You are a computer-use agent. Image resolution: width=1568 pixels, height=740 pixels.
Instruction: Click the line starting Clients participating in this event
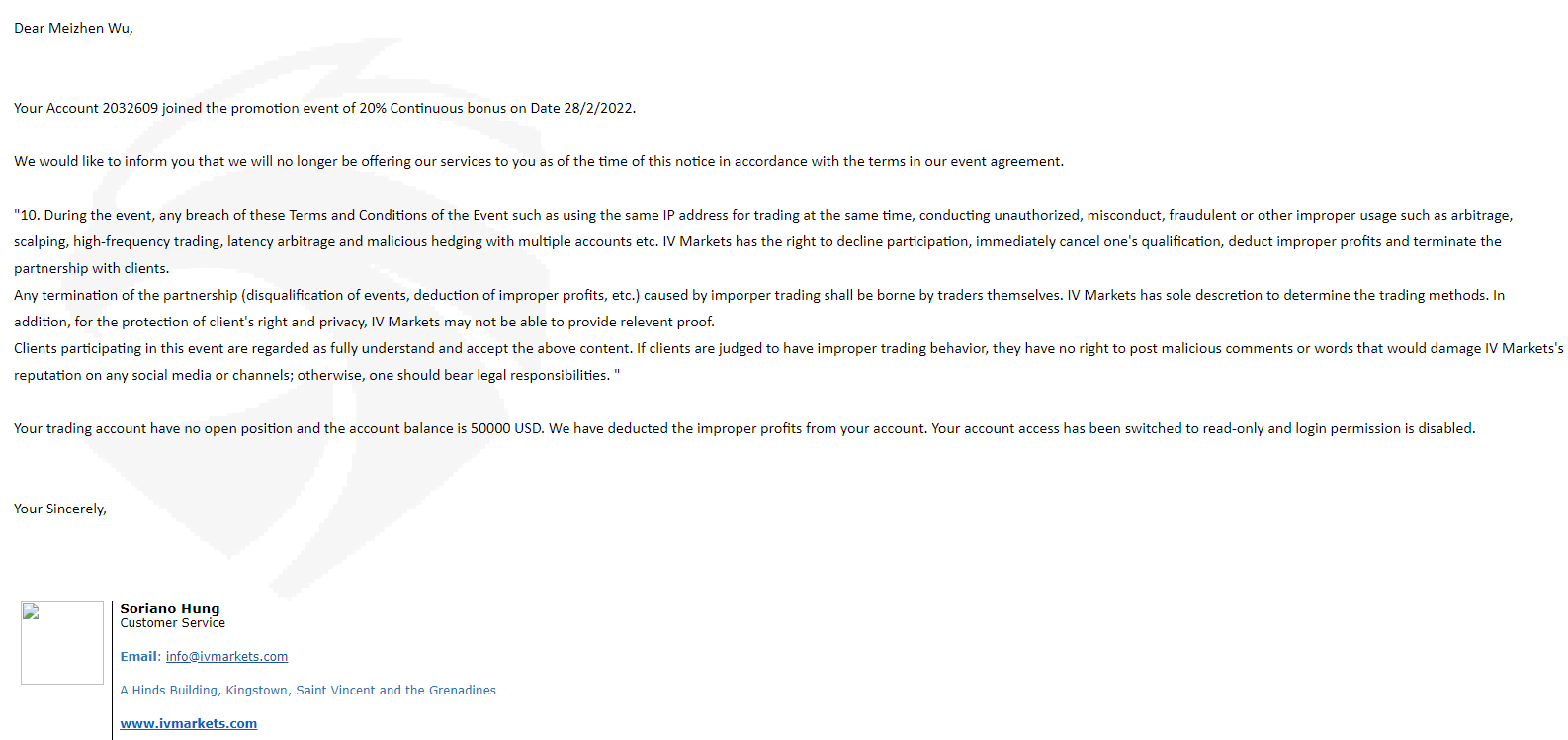coord(789,349)
